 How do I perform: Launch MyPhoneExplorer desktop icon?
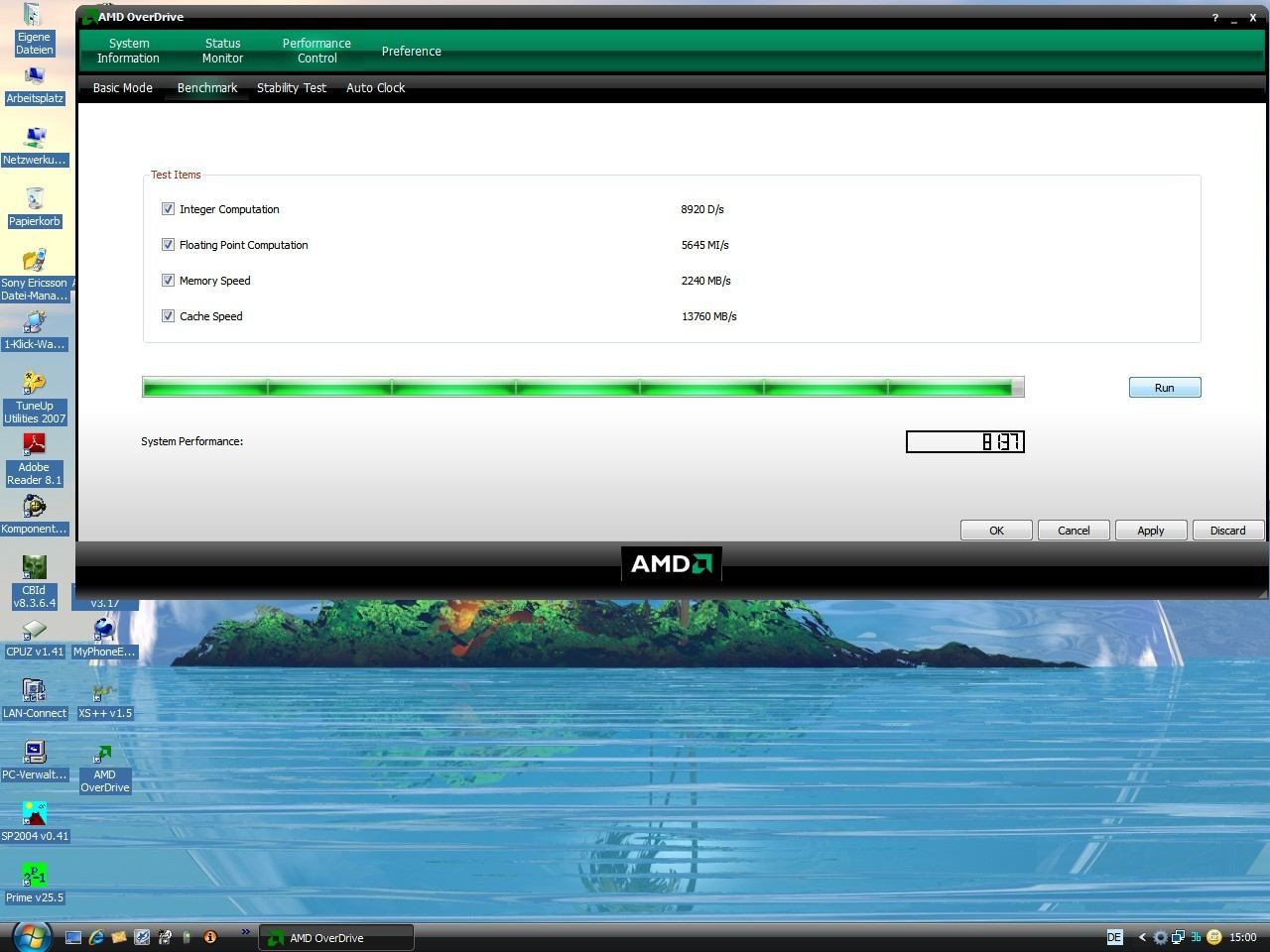coord(104,639)
